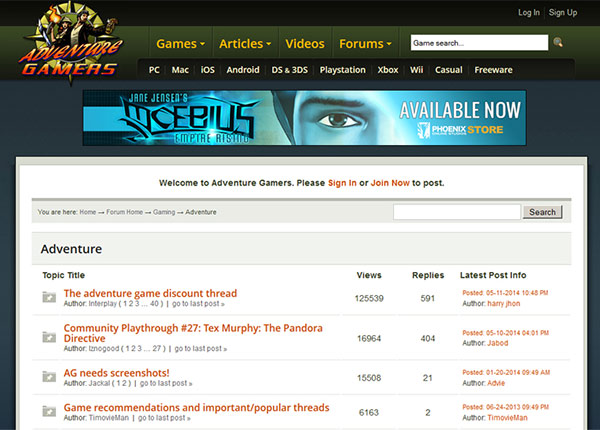This screenshot has height=430, width=600.
Task: Click the views count 125539
Action: click(369, 298)
